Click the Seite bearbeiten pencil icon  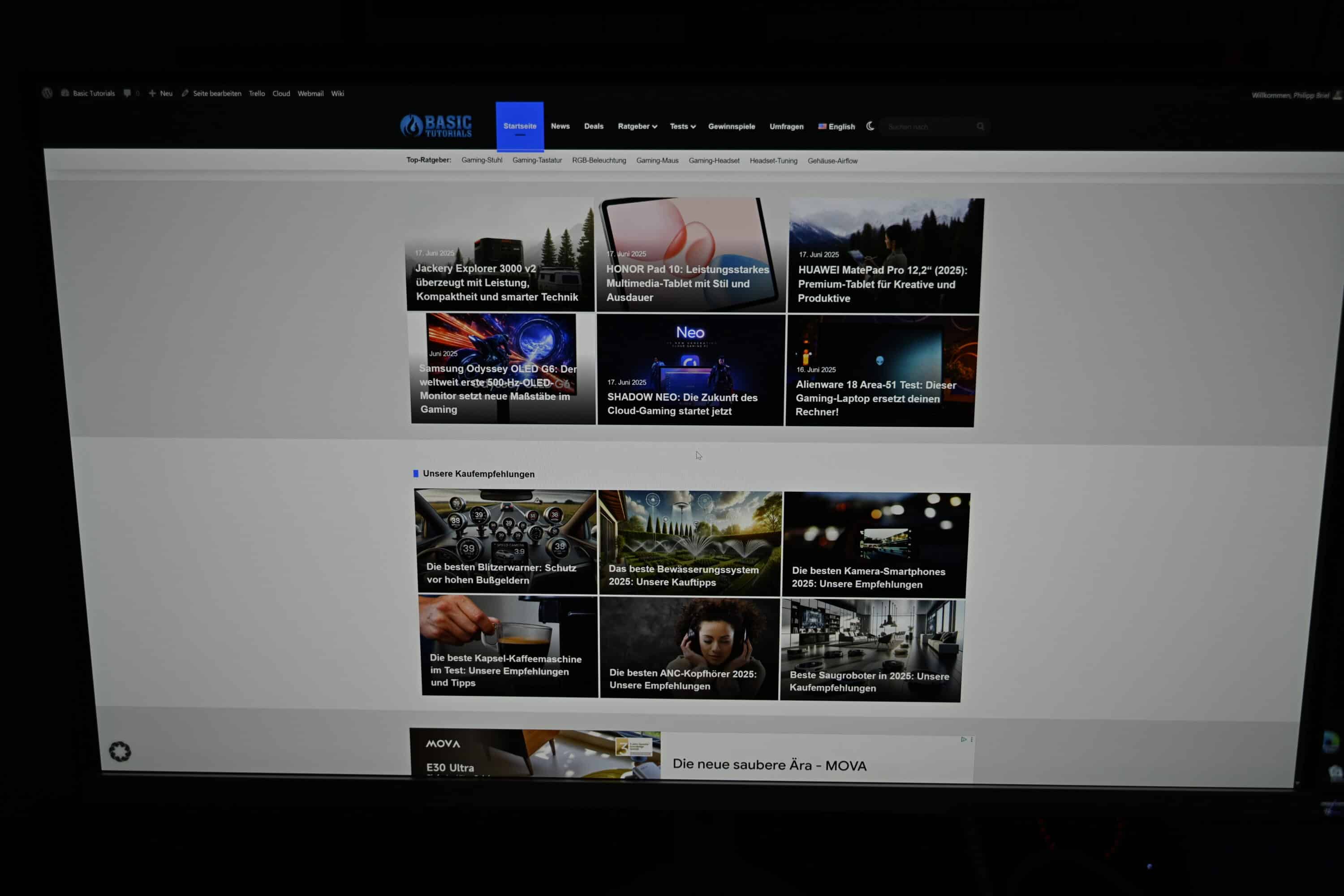coord(185,93)
